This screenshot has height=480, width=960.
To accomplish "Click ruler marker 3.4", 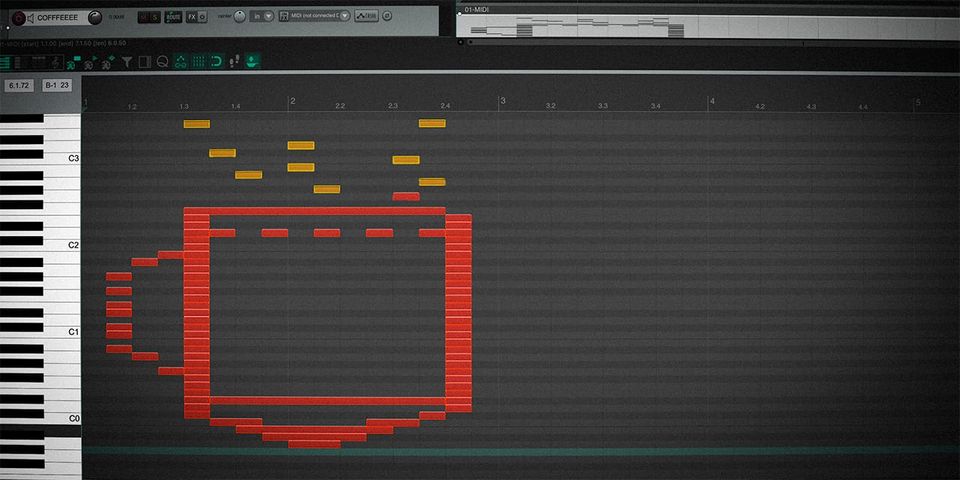I will pyautogui.click(x=655, y=106).
